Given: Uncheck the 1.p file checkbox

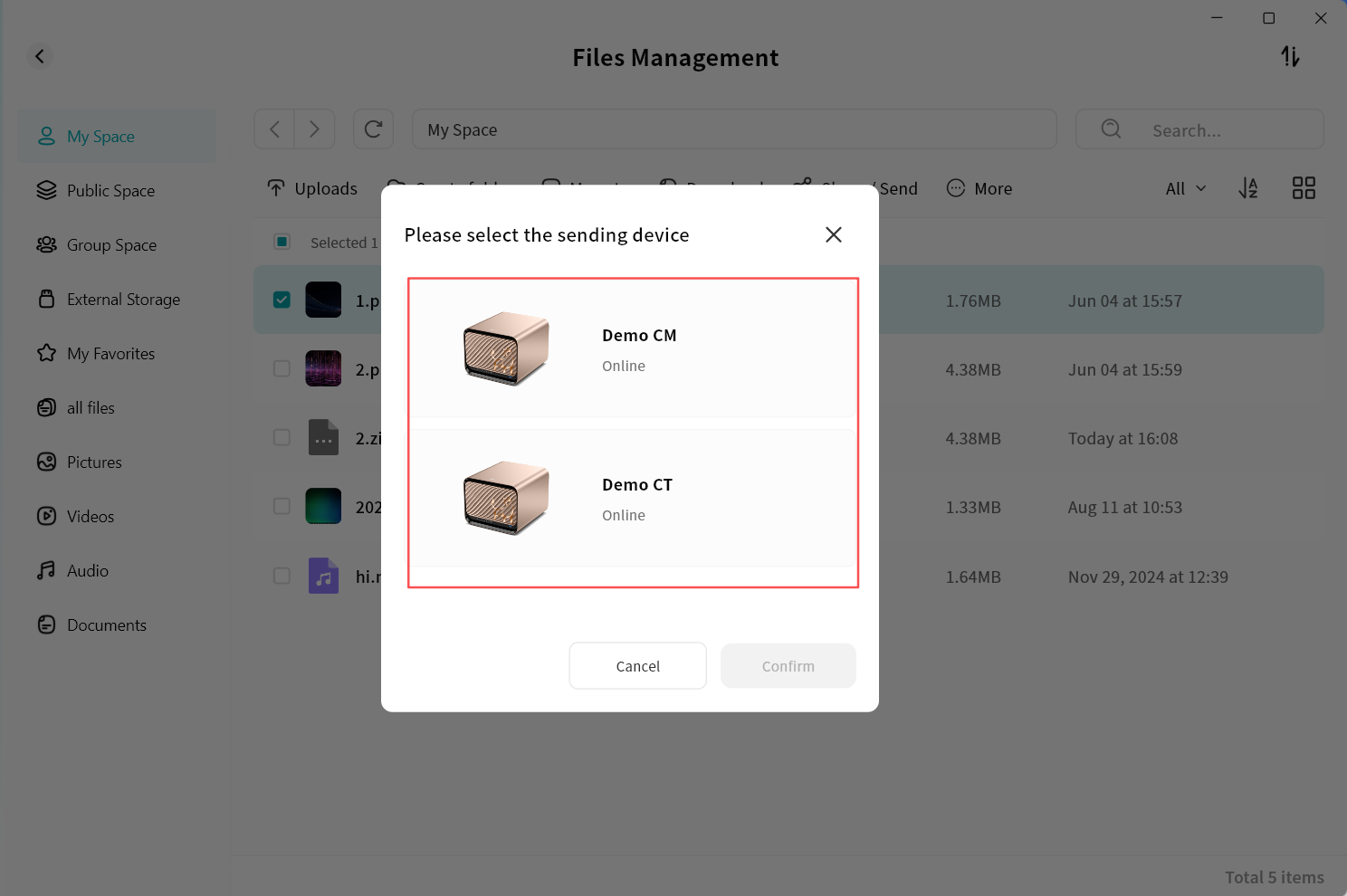Looking at the screenshot, I should (x=282, y=300).
